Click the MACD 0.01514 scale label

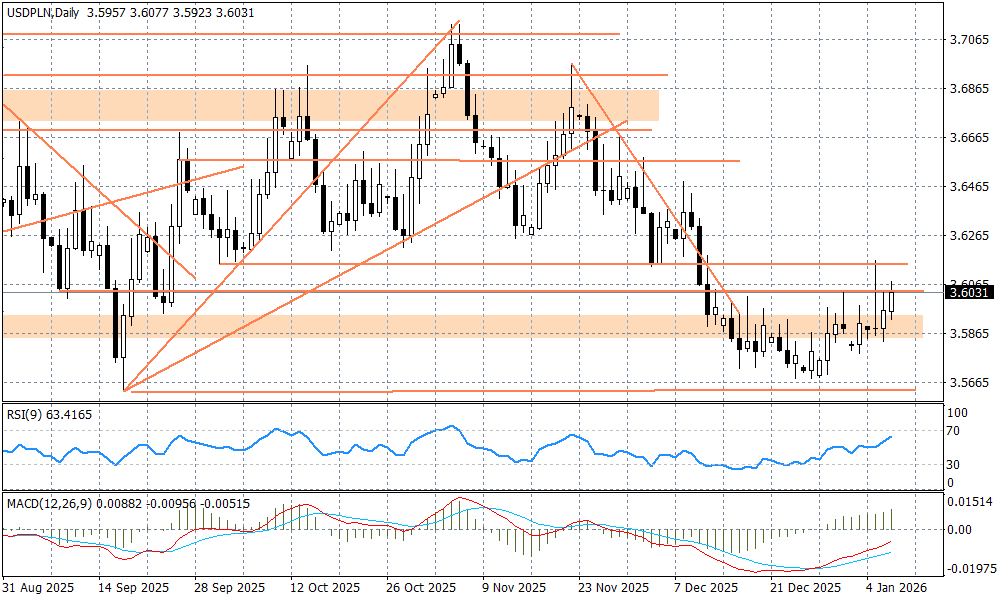(x=967, y=502)
